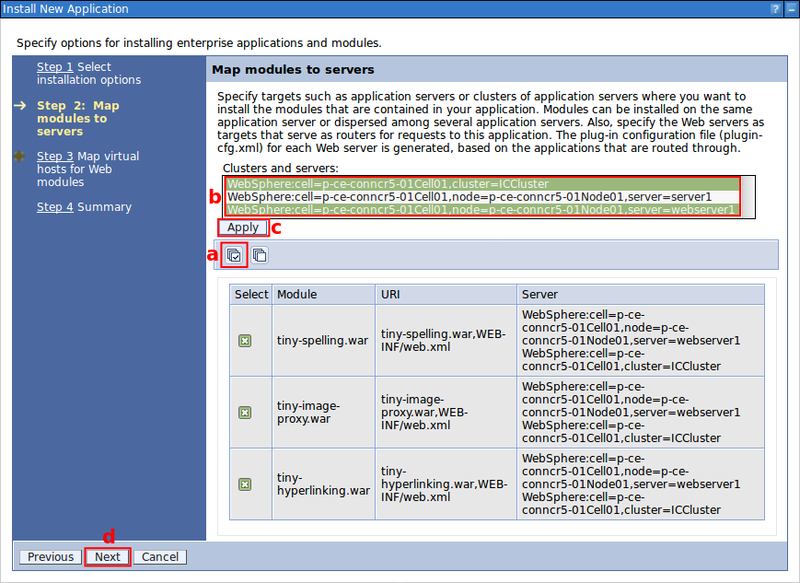Select the ICCluster entry in the clusters list
This screenshot has width=800, height=583.
[400, 185]
